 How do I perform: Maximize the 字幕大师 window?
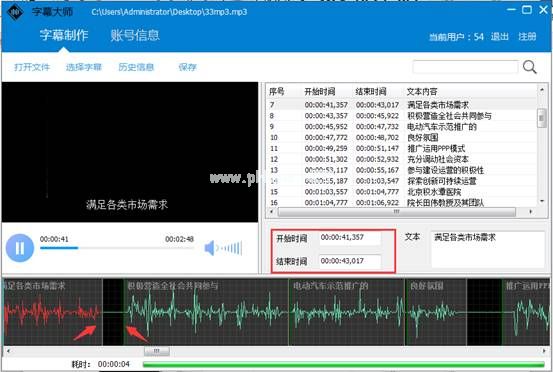pyautogui.click(x=527, y=10)
